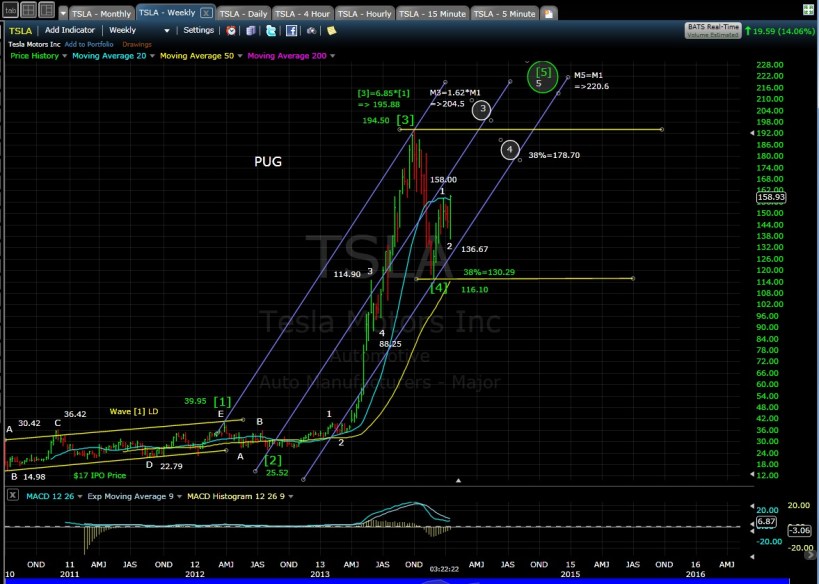Switch to the TSLA - 15 Minute tab
The width and height of the screenshot is (819, 584).
click(x=432, y=14)
